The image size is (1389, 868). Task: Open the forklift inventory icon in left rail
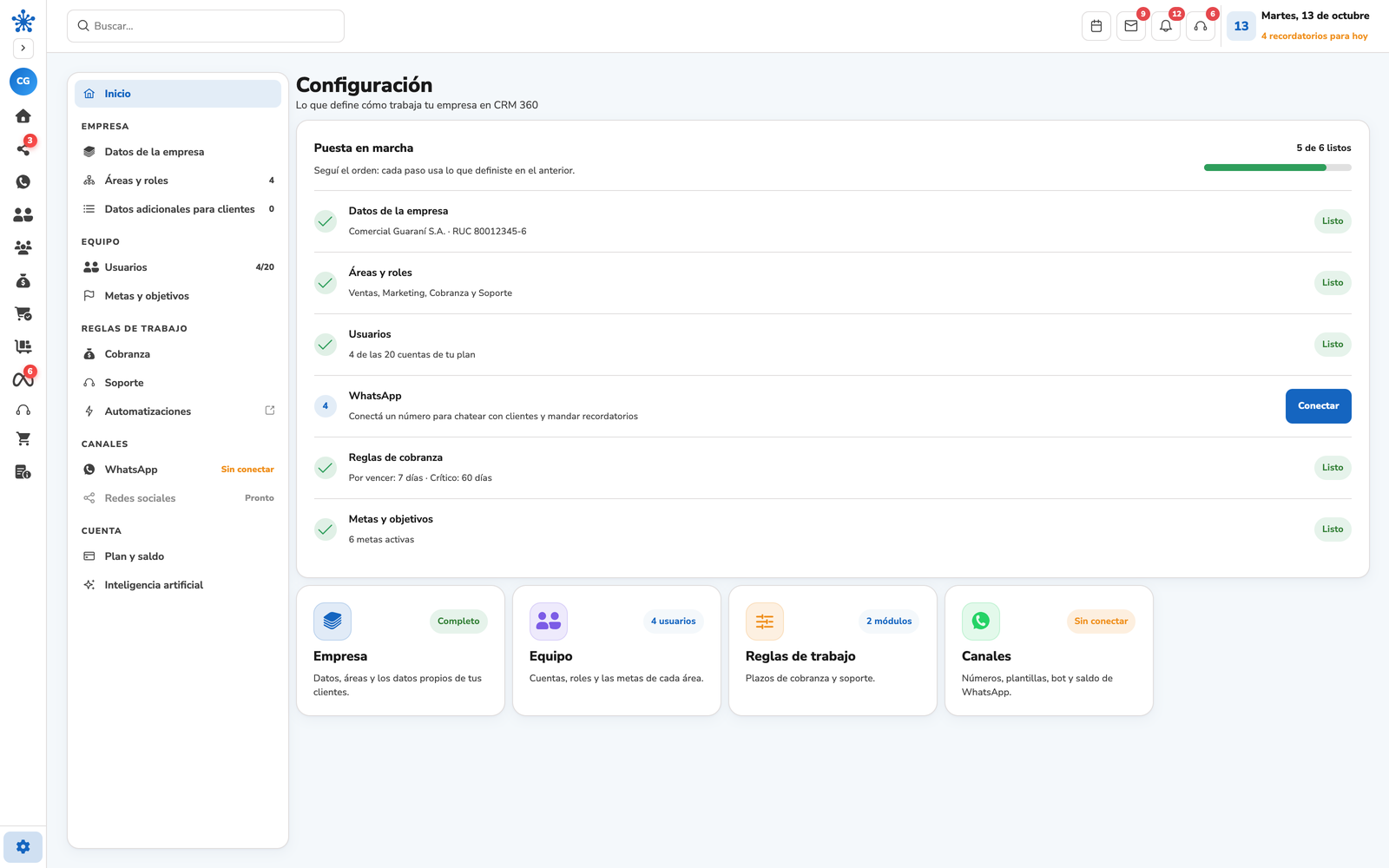click(x=23, y=346)
